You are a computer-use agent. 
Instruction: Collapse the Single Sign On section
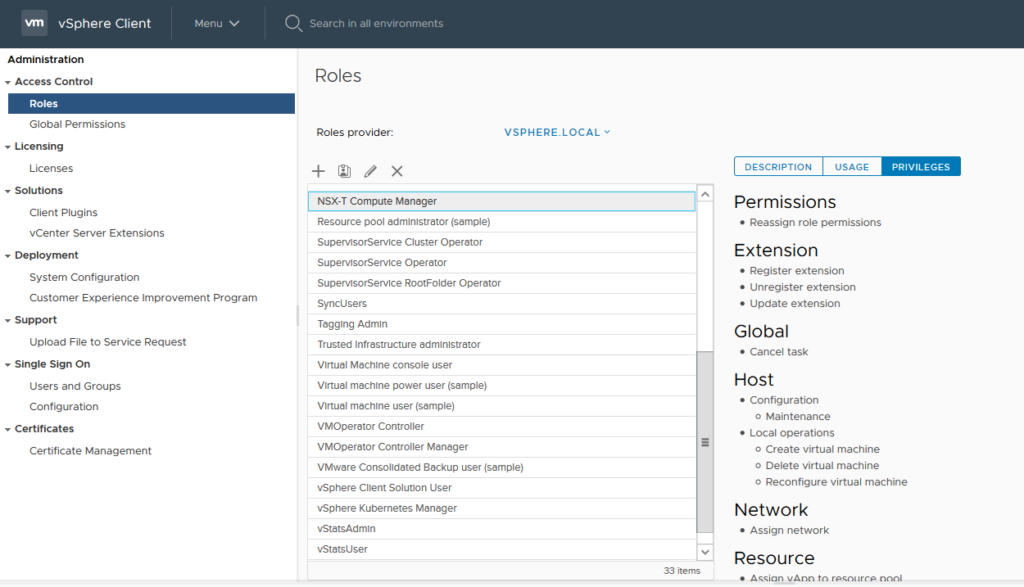coord(9,365)
